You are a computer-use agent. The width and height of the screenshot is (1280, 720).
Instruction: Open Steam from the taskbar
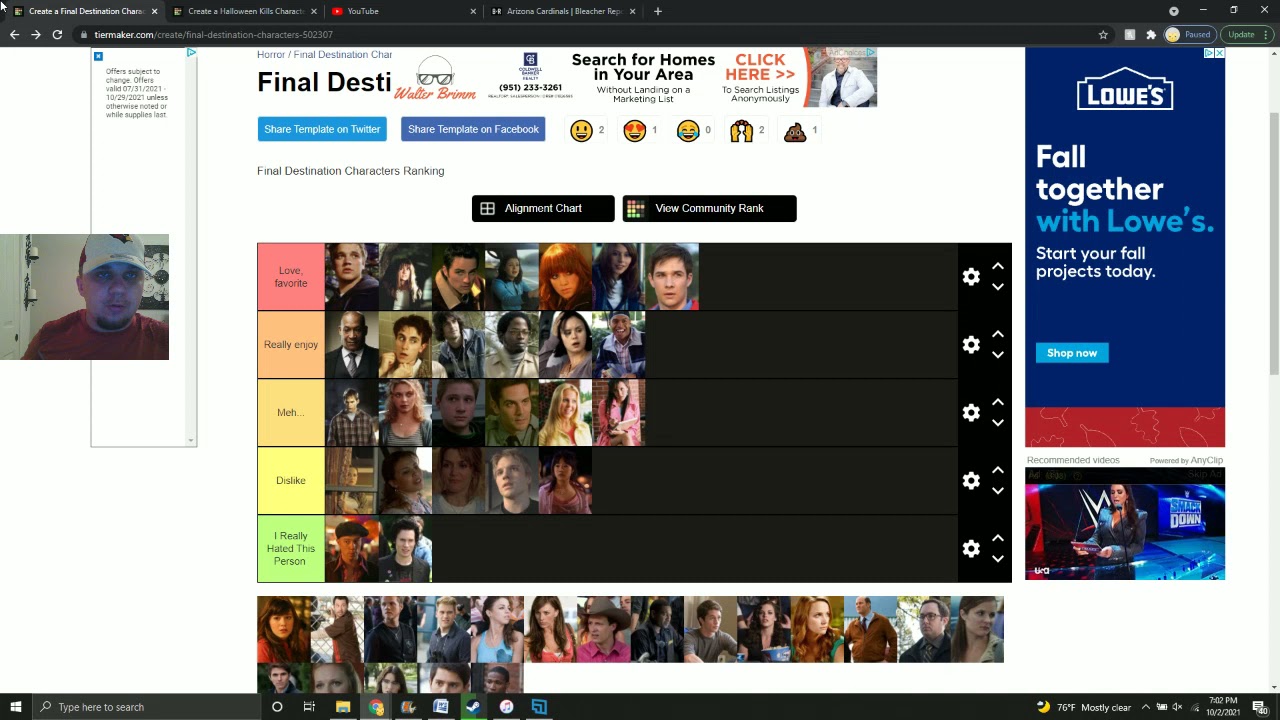click(473, 707)
